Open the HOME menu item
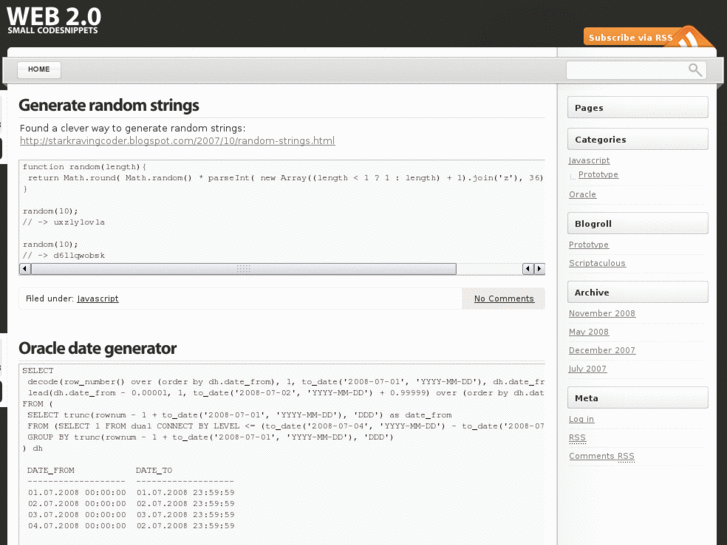The image size is (727, 545). click(38, 69)
